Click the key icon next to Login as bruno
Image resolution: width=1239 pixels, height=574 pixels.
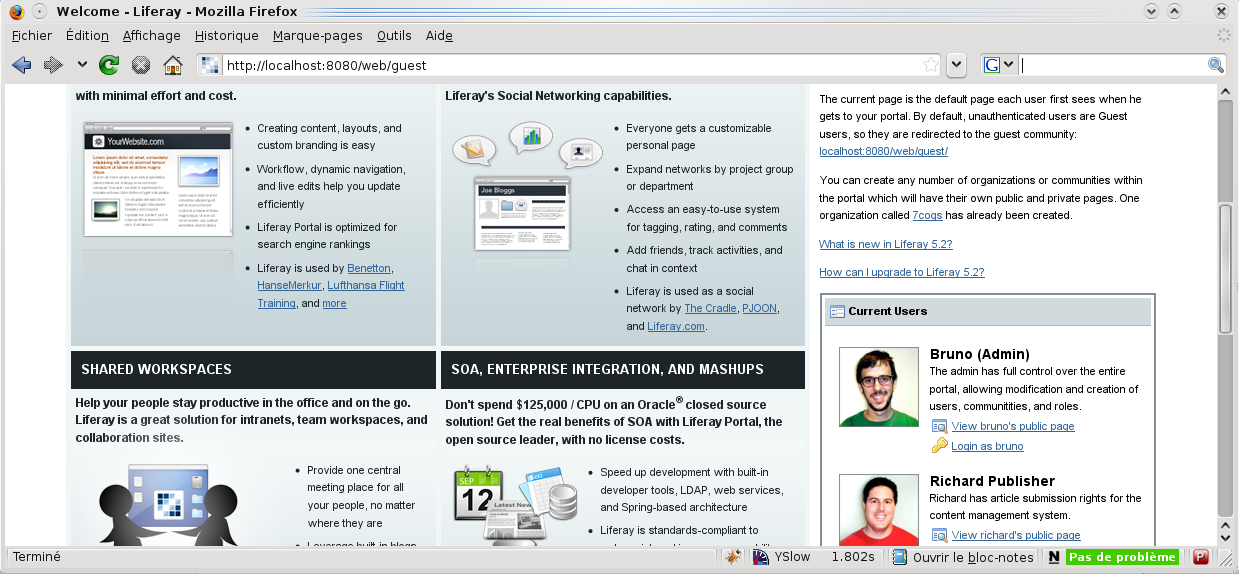tap(939, 446)
